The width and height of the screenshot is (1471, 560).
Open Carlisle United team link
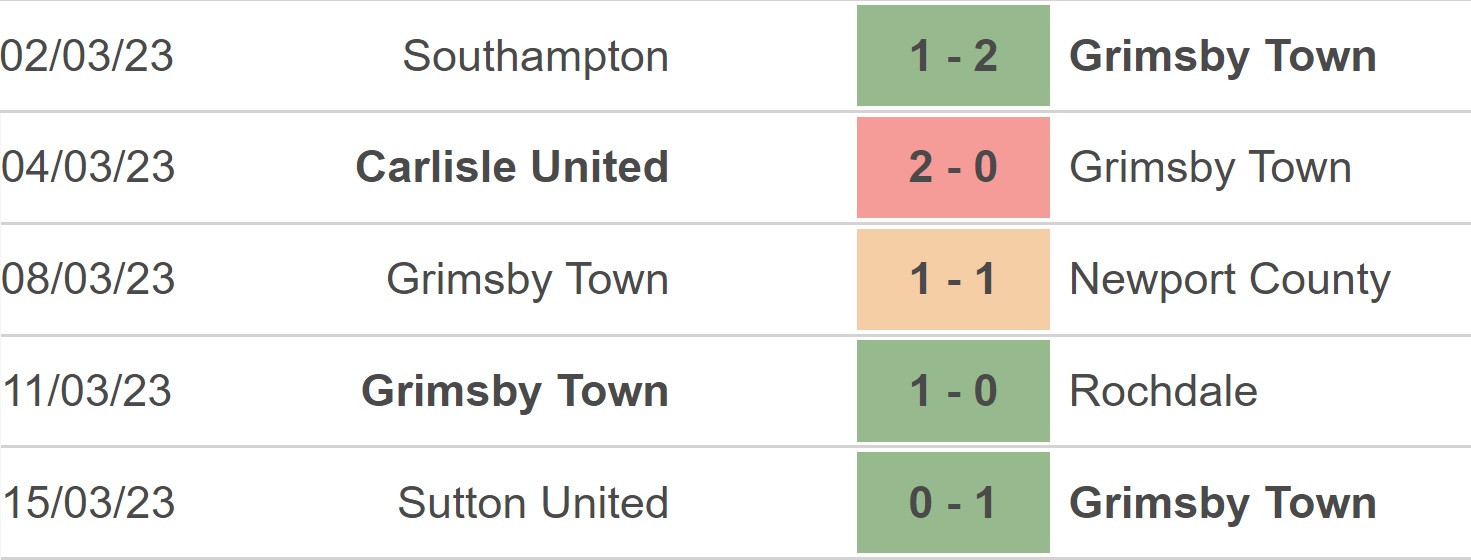tap(512, 167)
